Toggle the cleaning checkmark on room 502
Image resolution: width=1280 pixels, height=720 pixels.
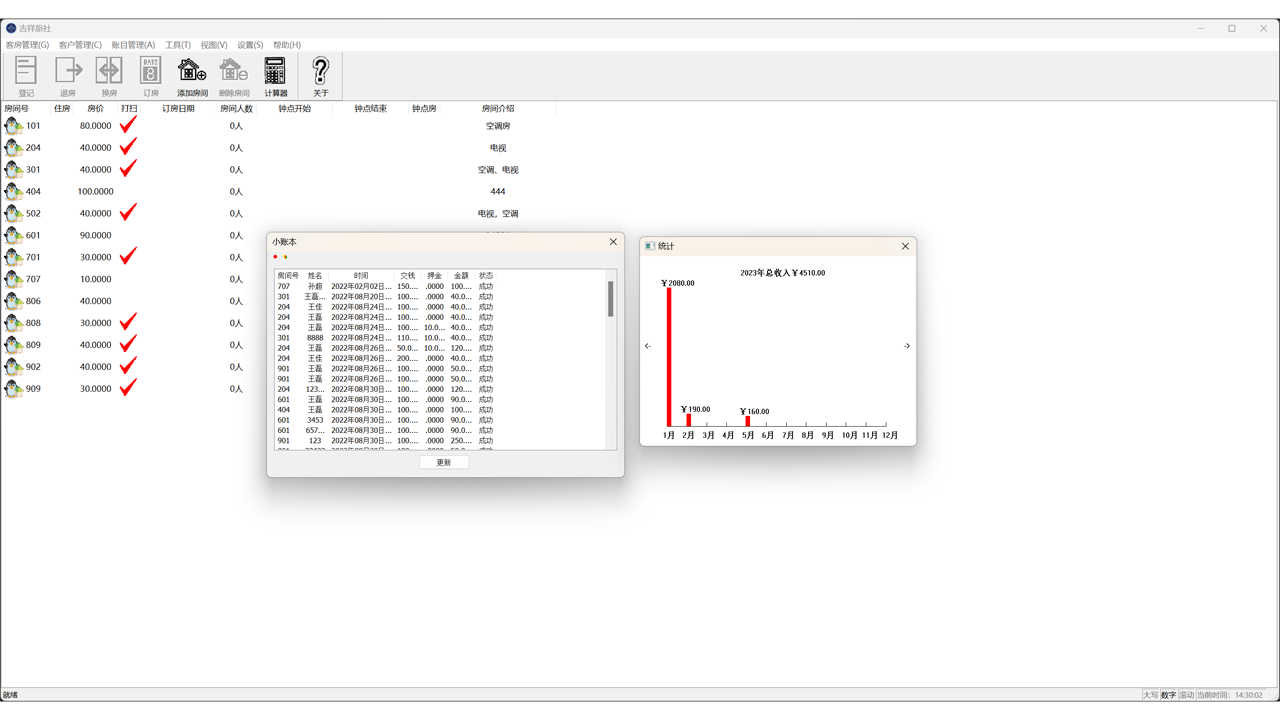tap(128, 213)
